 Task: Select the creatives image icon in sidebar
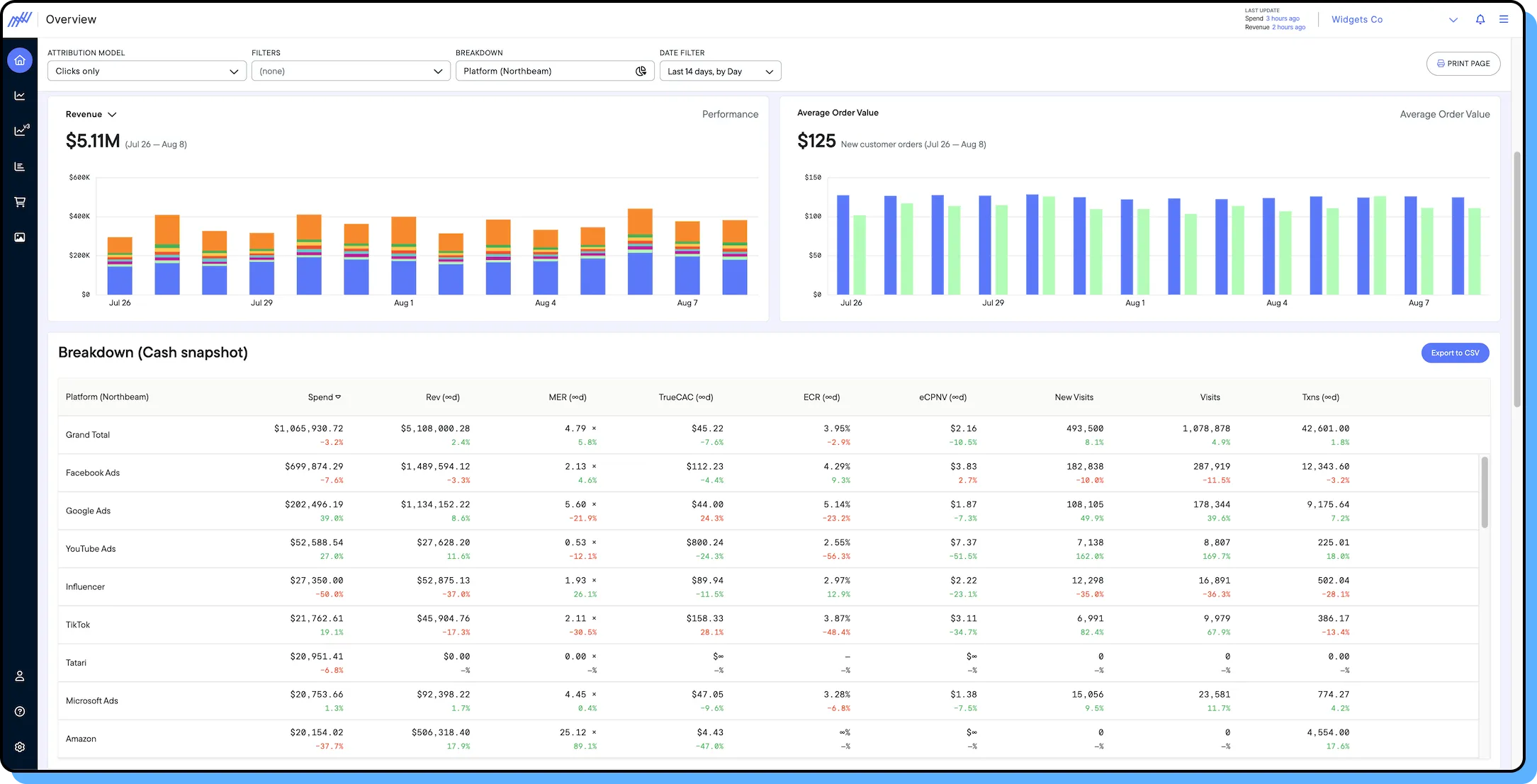point(19,237)
